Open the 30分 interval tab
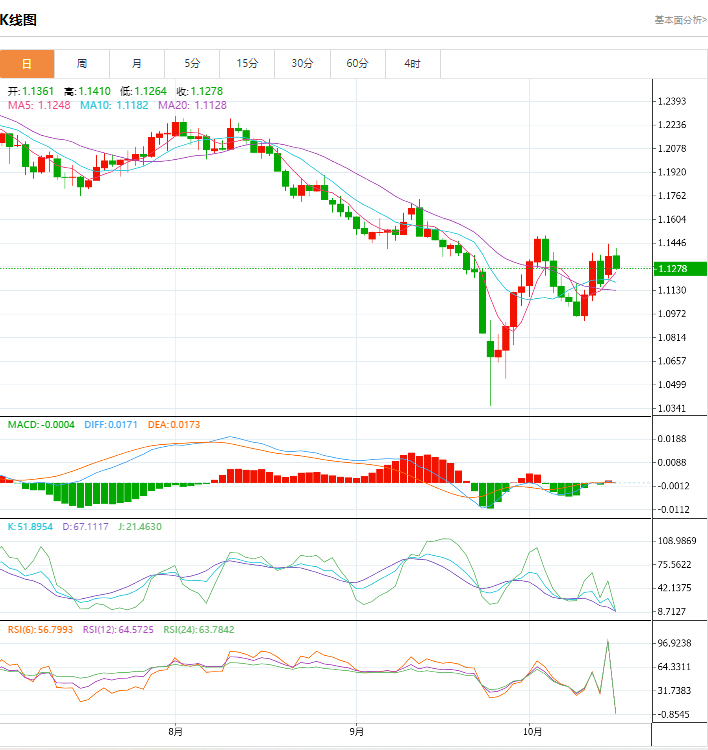Viewport: 708px width, 750px height. (x=302, y=64)
